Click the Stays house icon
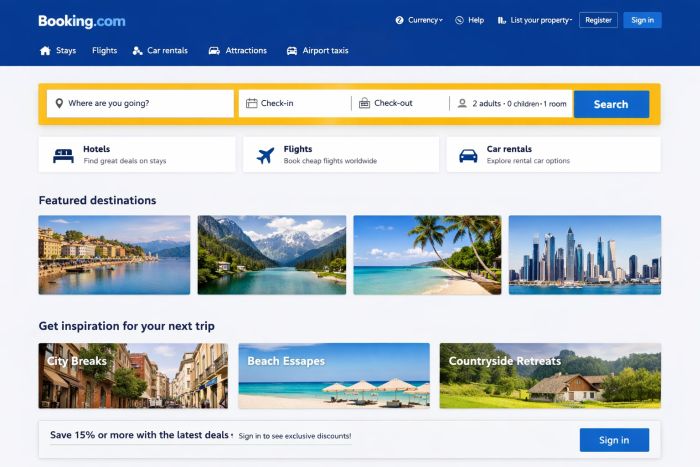The width and height of the screenshot is (700, 467). 45,50
